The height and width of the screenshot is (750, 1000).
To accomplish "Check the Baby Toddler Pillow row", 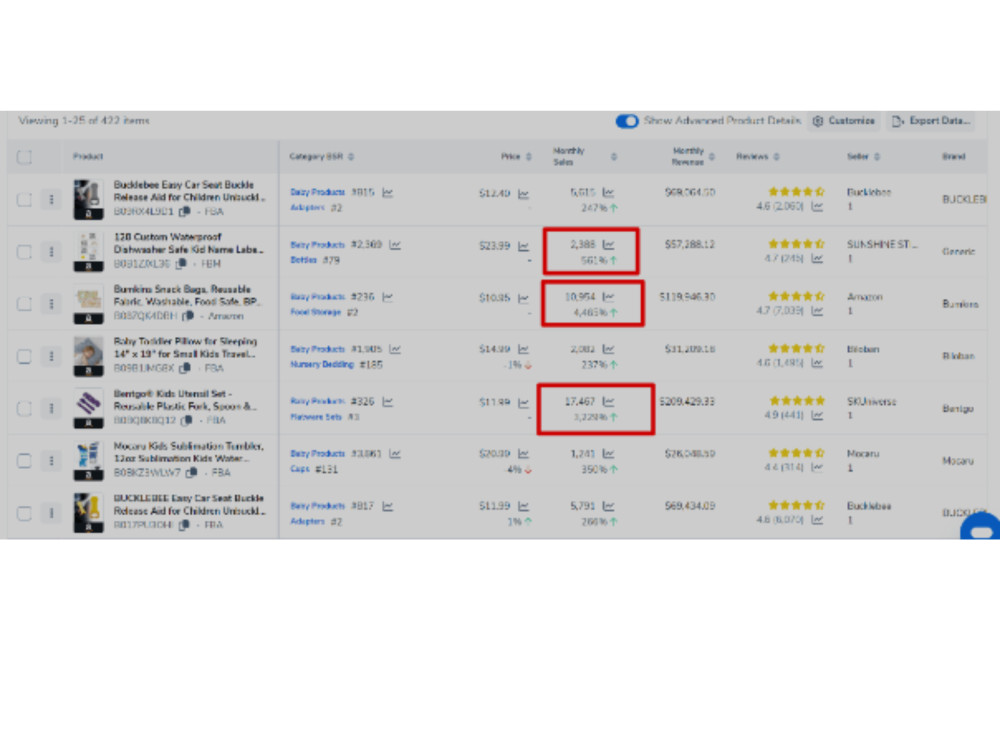I will pyautogui.click(x=24, y=357).
